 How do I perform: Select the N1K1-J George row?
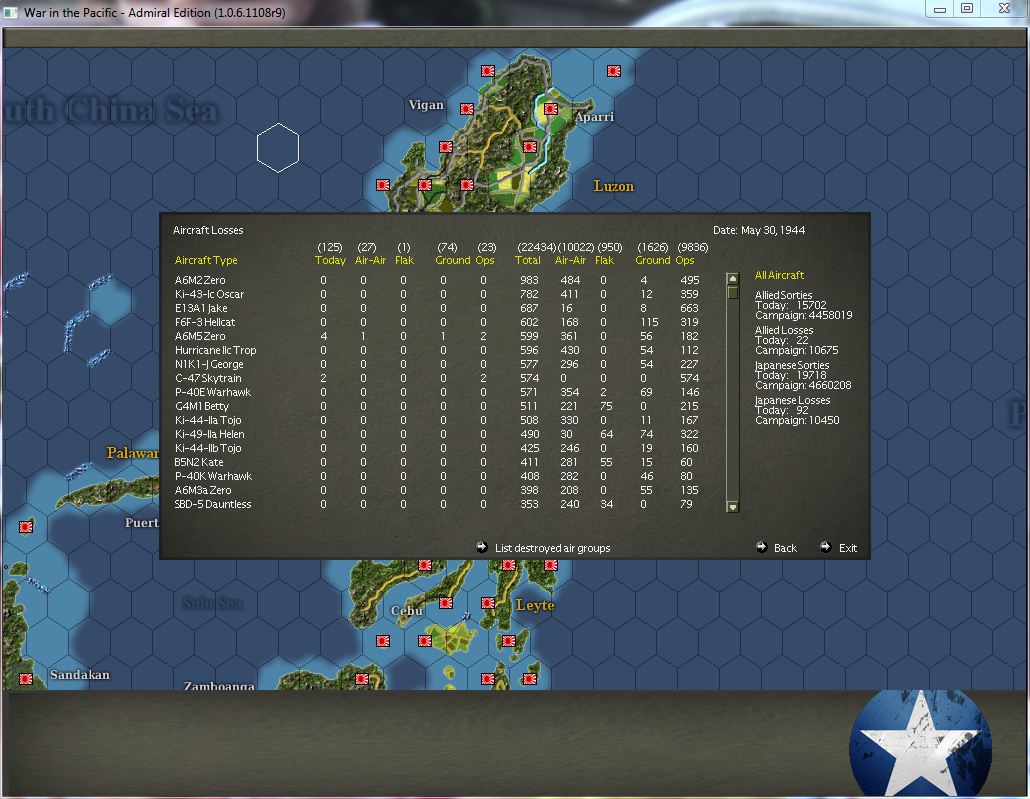click(437, 364)
